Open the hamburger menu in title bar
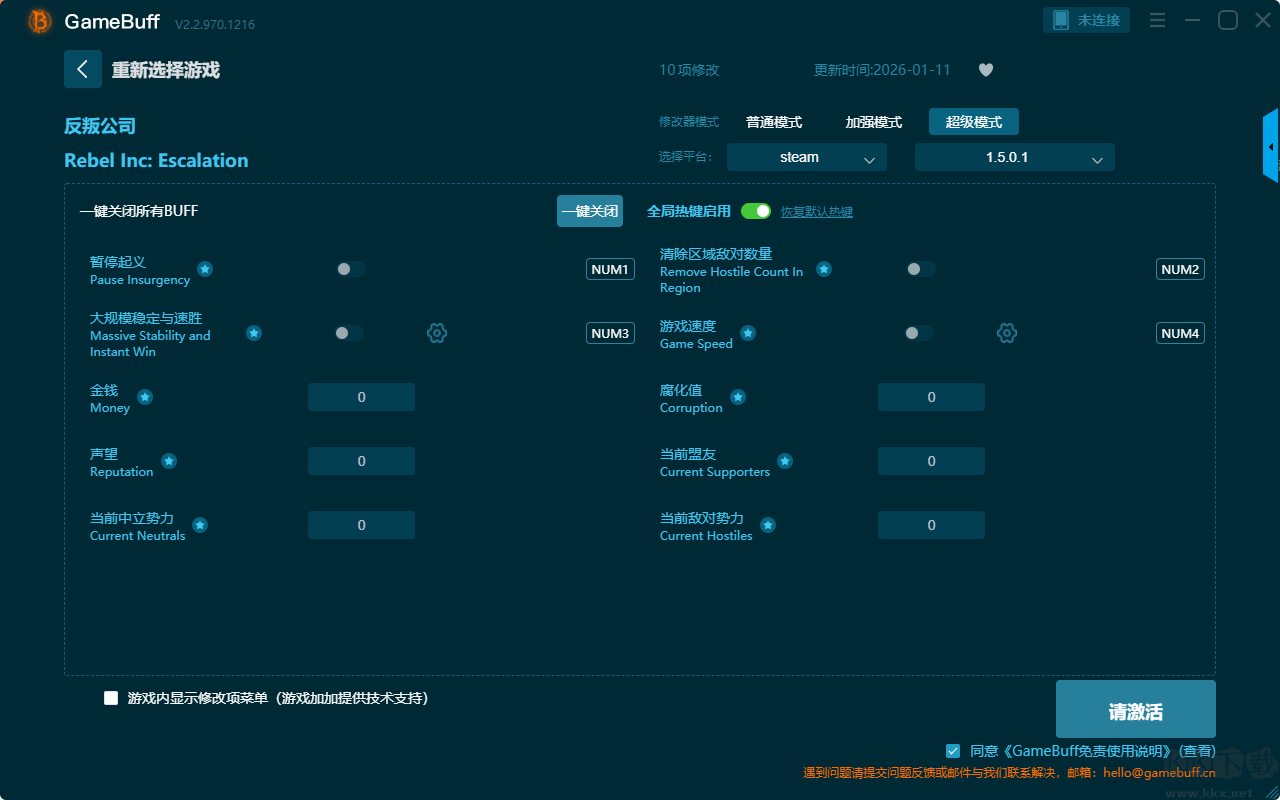1280x800 pixels. point(1157,20)
